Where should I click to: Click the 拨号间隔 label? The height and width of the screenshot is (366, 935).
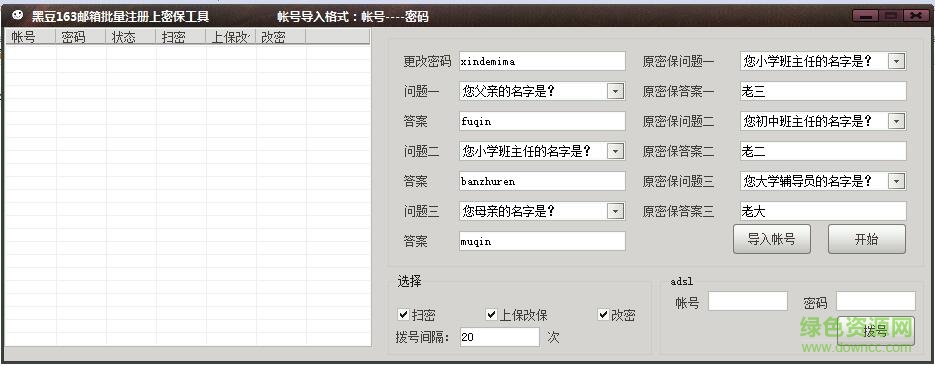coord(423,337)
